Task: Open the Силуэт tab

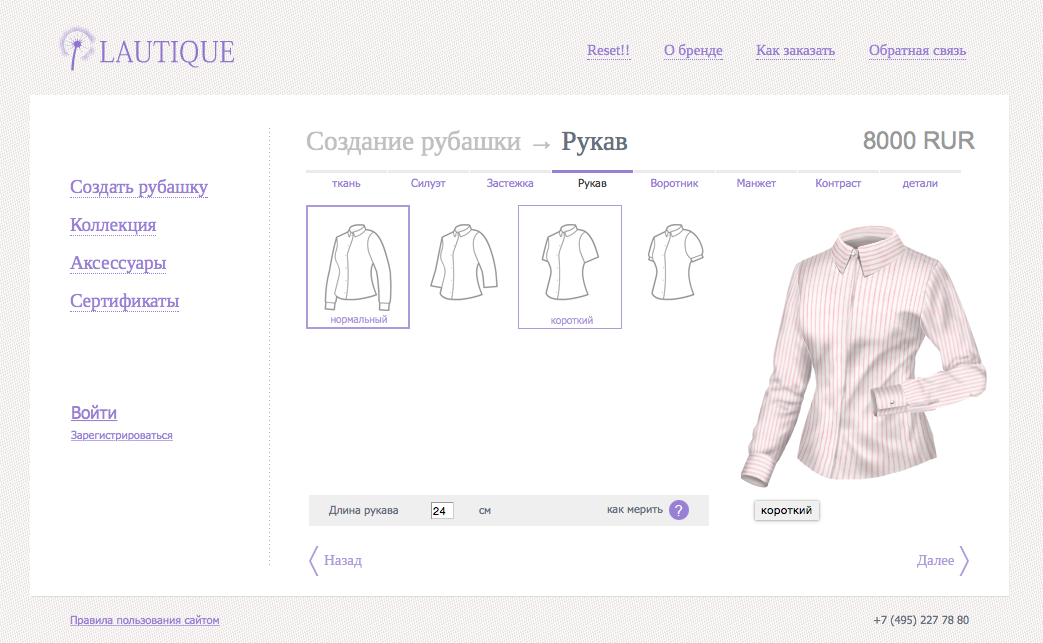Action: (428, 183)
